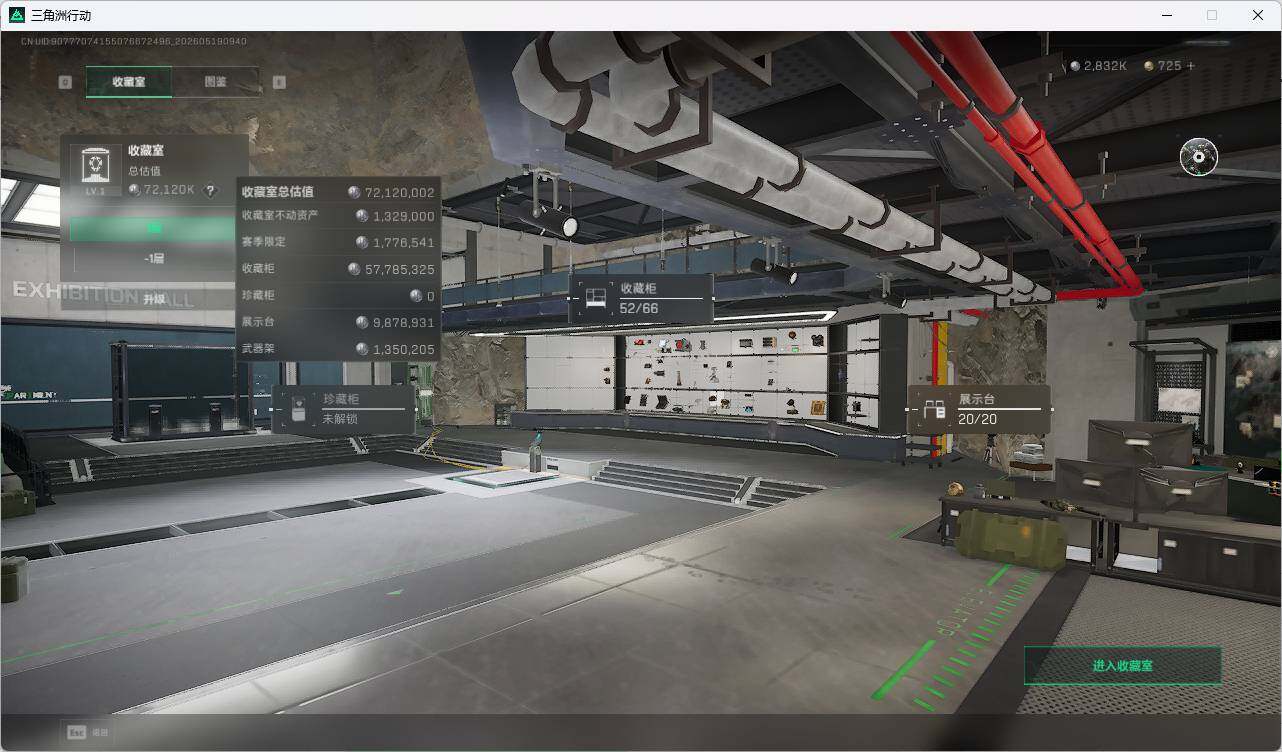Switch to the 收藏室 tab
This screenshot has height=752, width=1282.
tap(129, 82)
